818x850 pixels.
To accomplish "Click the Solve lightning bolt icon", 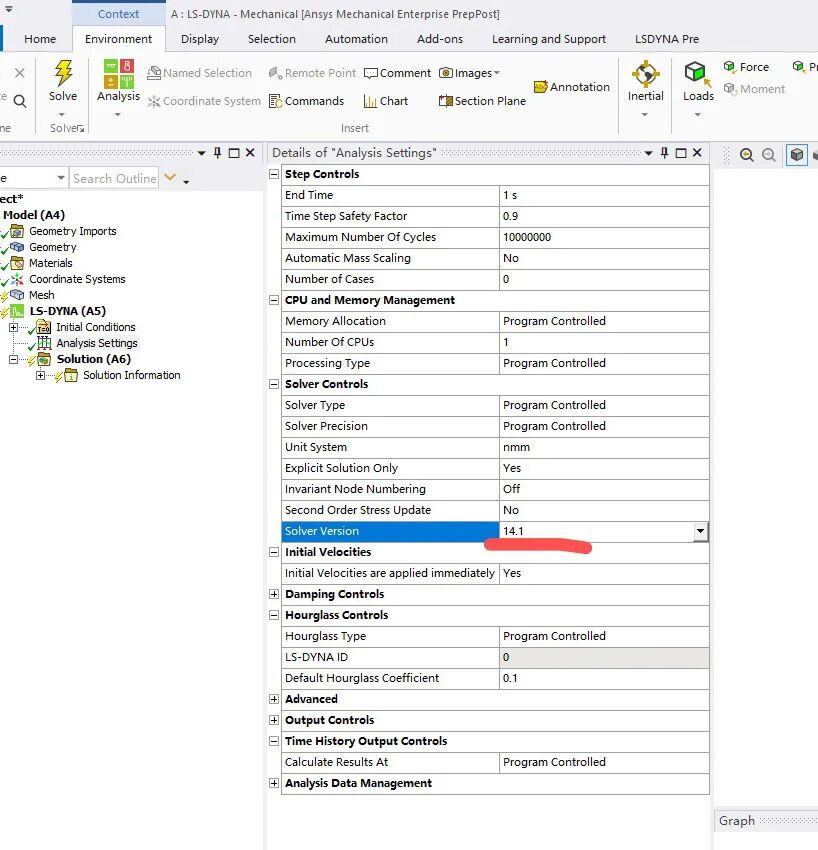I will 63,73.
